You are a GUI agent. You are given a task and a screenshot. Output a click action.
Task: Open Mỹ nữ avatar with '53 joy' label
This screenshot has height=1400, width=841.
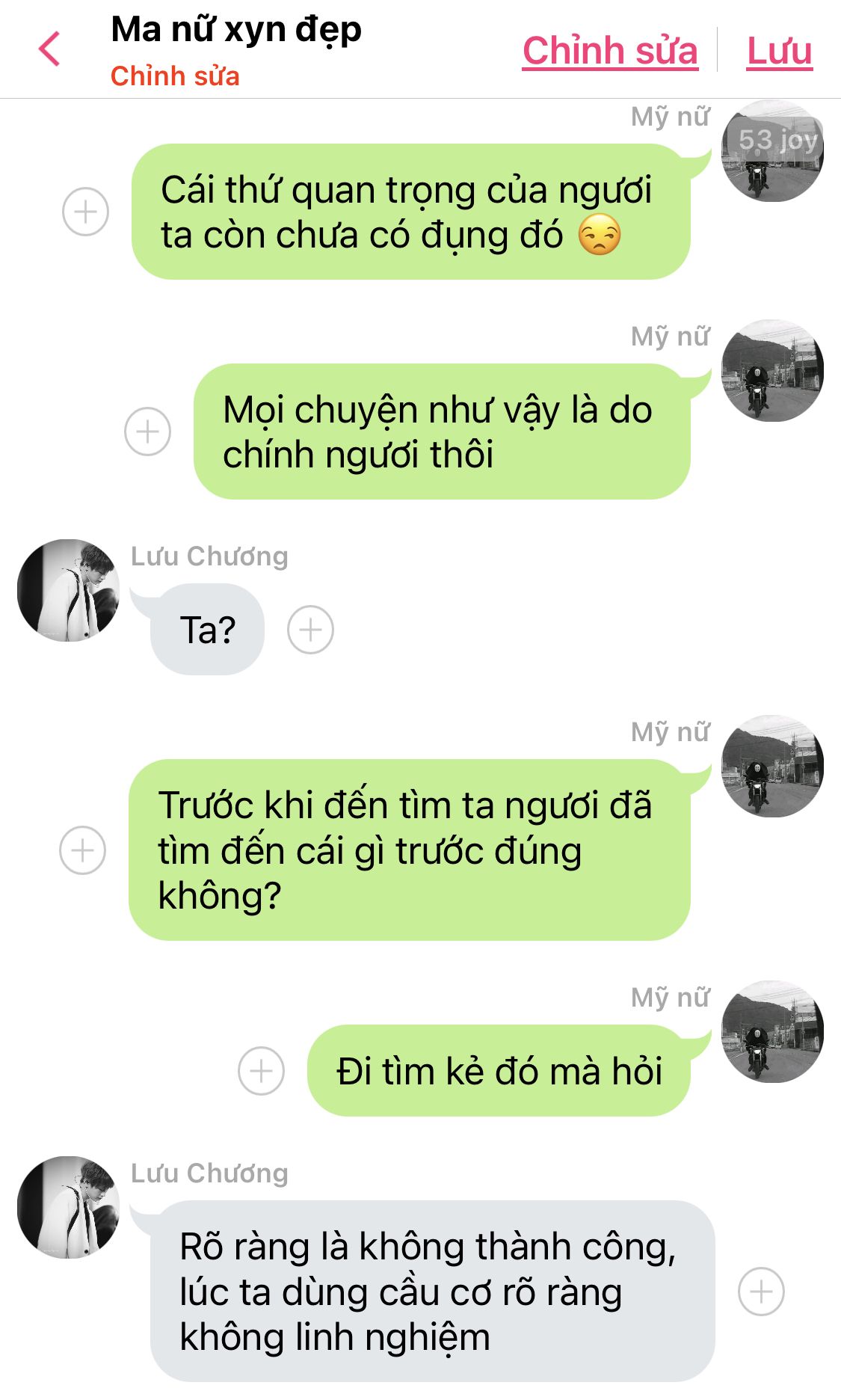[772, 150]
